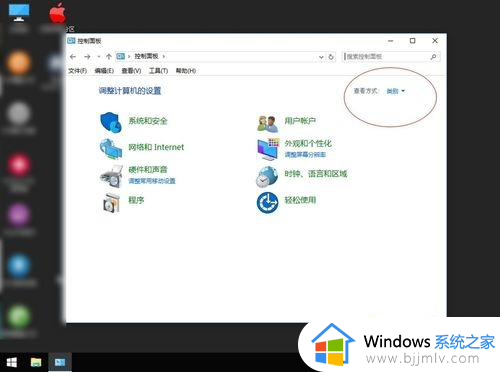Open the Hardware and Sound printer icon
Screen dimensions: 500x372
[x=111, y=176]
